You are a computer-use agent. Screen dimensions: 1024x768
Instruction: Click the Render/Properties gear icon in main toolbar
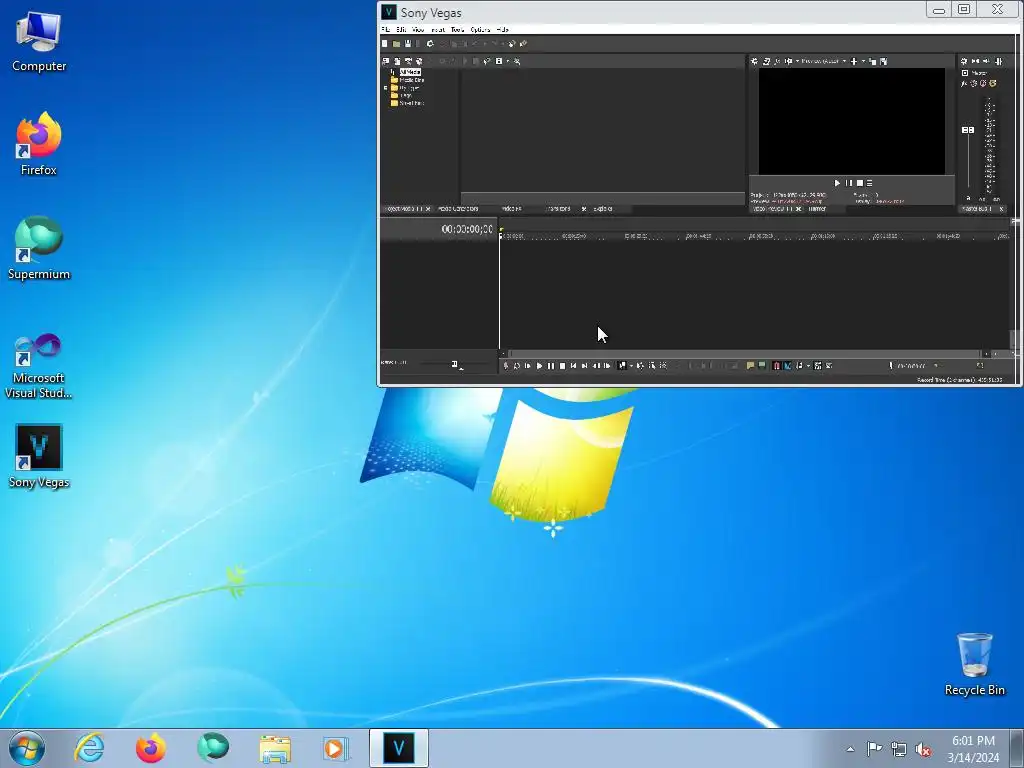430,44
